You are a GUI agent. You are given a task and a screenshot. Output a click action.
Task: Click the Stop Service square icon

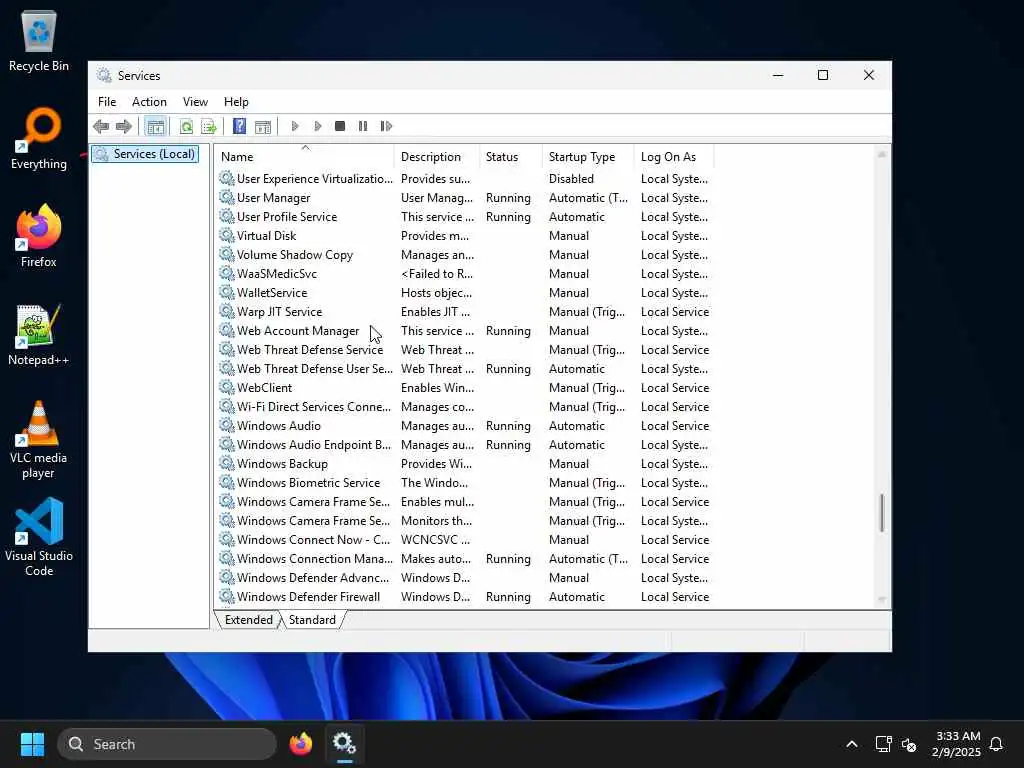click(340, 126)
